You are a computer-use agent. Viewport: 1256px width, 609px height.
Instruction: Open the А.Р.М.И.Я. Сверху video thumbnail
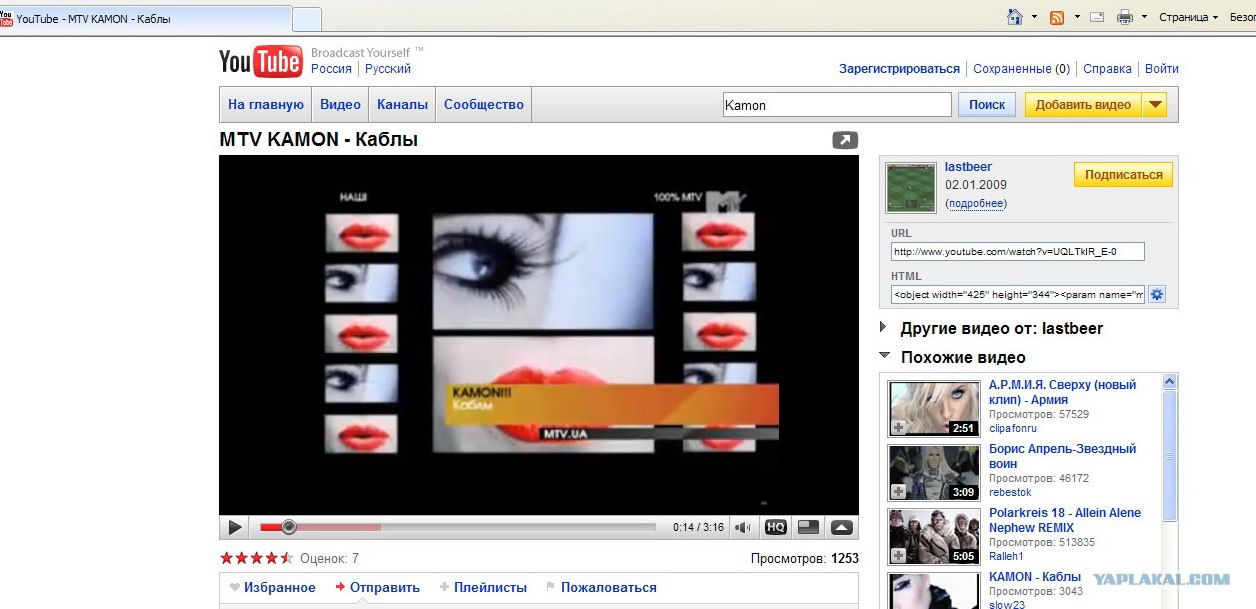tap(934, 408)
